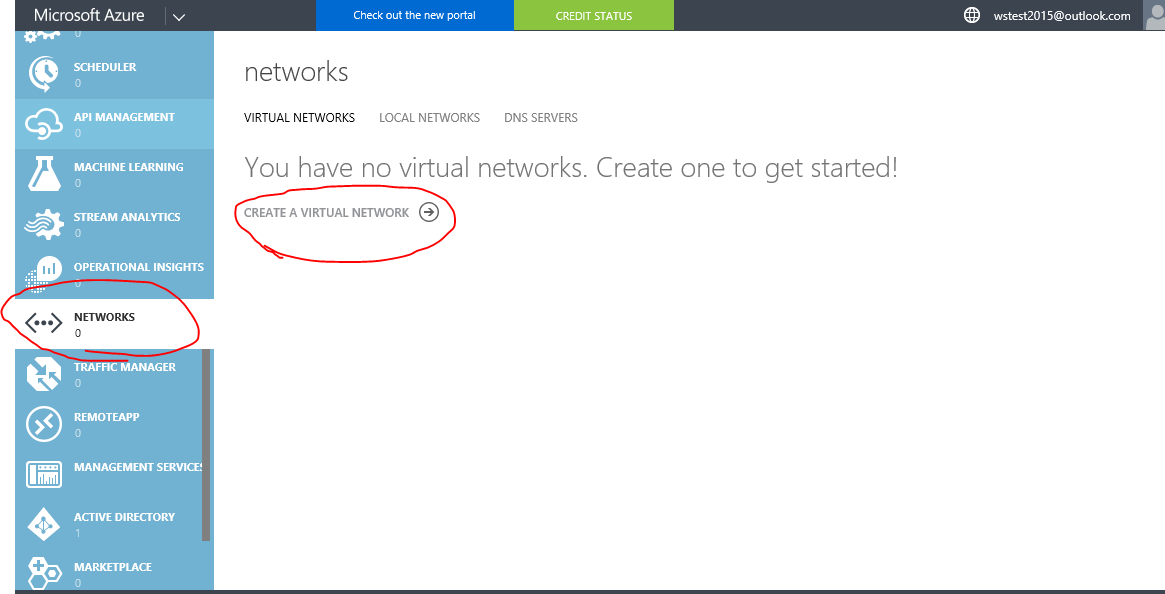Image resolution: width=1165 pixels, height=594 pixels.
Task: Switch to the Local Networks tab
Action: point(429,117)
